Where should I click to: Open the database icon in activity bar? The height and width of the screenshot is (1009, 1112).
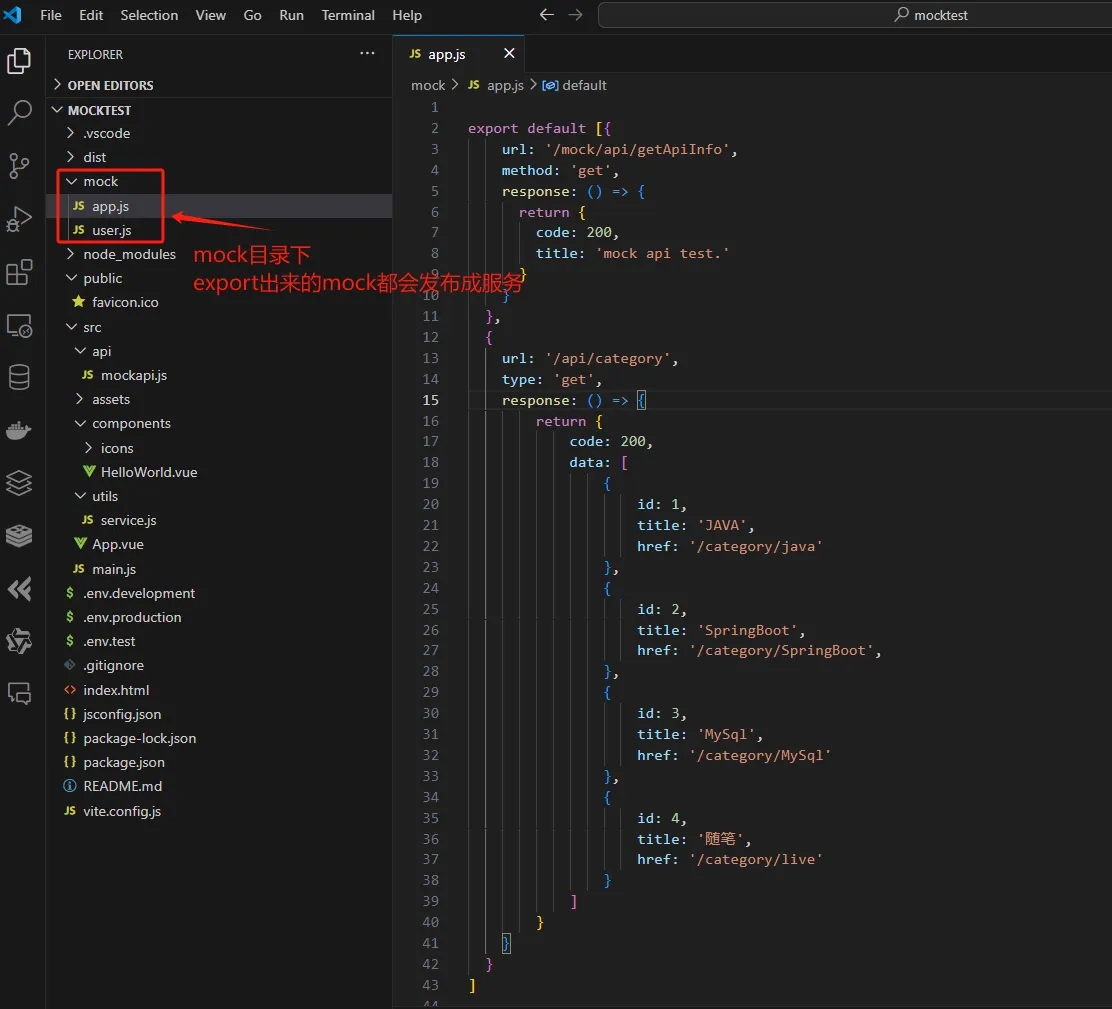pos(19,377)
